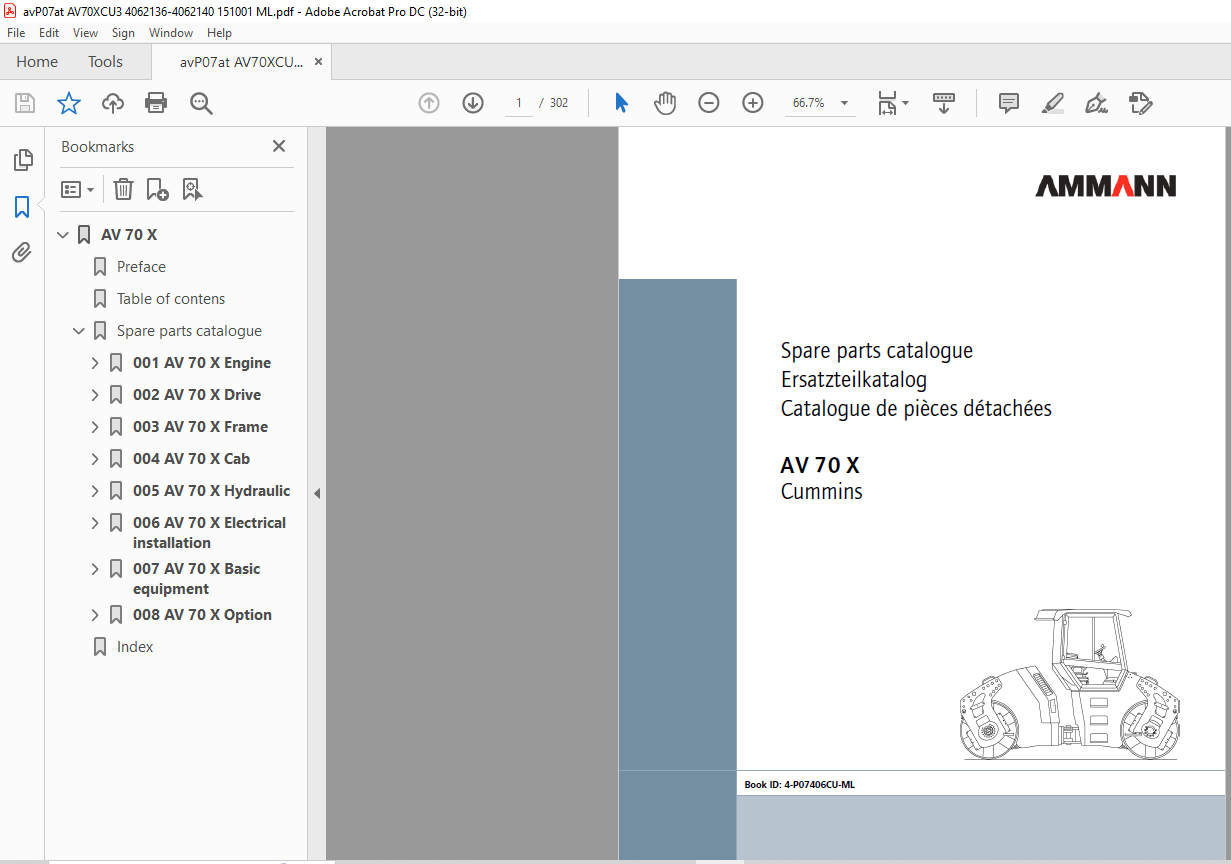Close the avP07at document tab
Image resolution: width=1231 pixels, height=864 pixels.
[318, 62]
